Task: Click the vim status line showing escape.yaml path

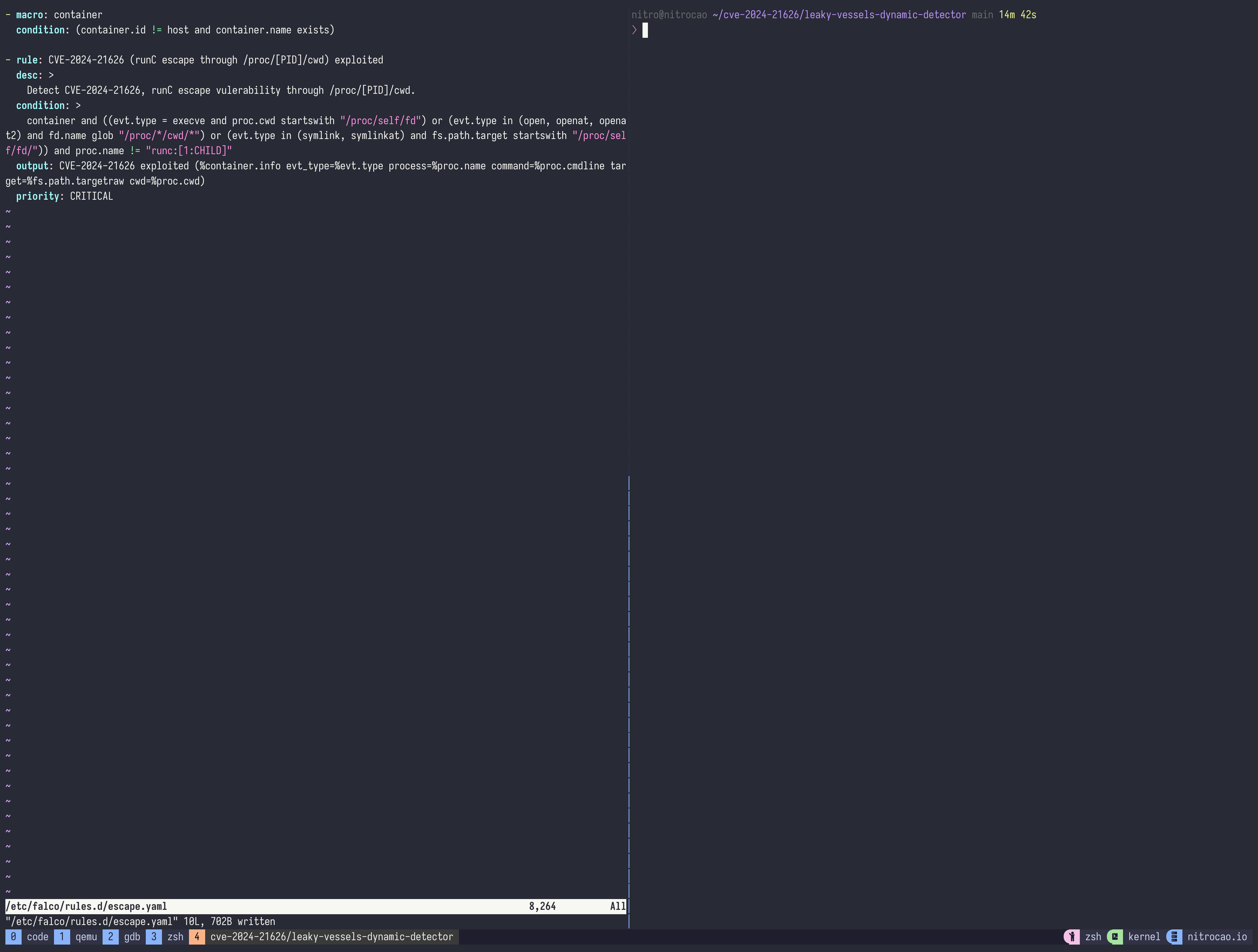Action: pos(86,906)
